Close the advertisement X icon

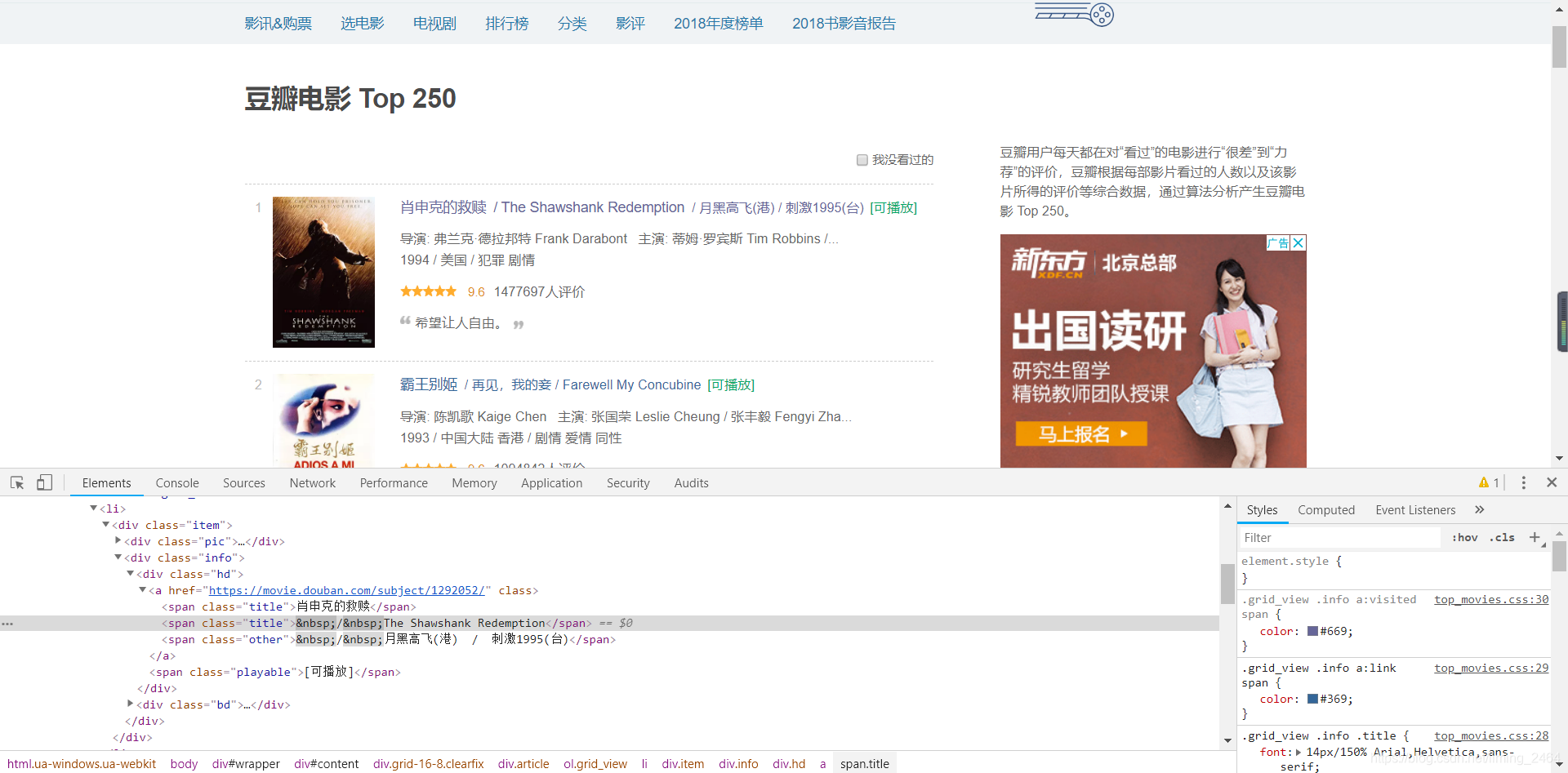[x=1298, y=242]
